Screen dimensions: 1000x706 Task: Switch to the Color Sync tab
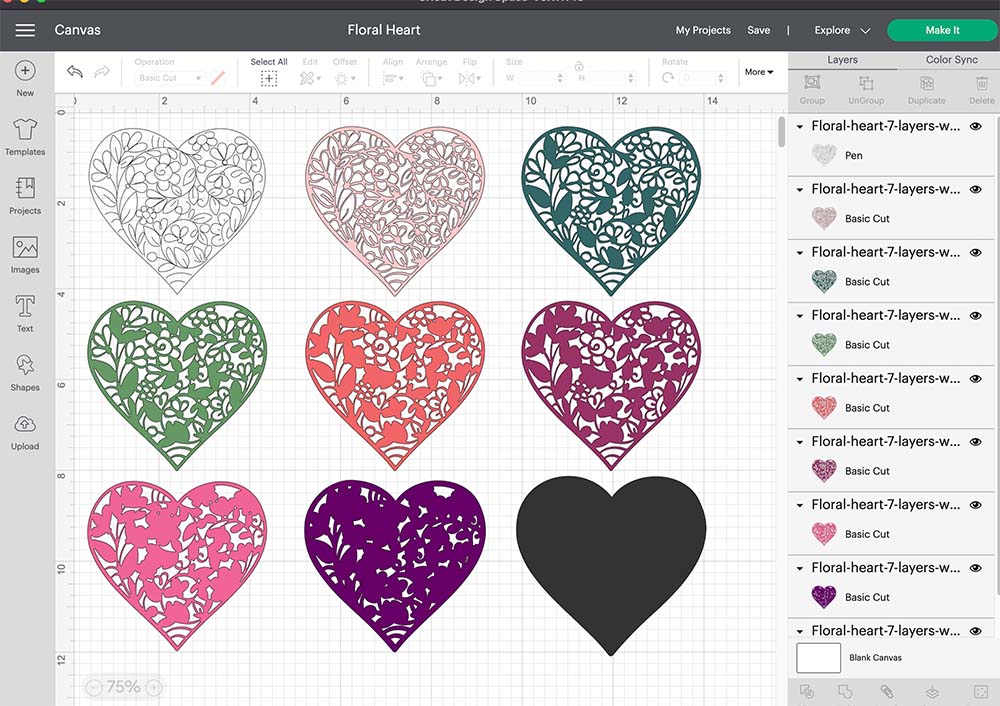(951, 60)
